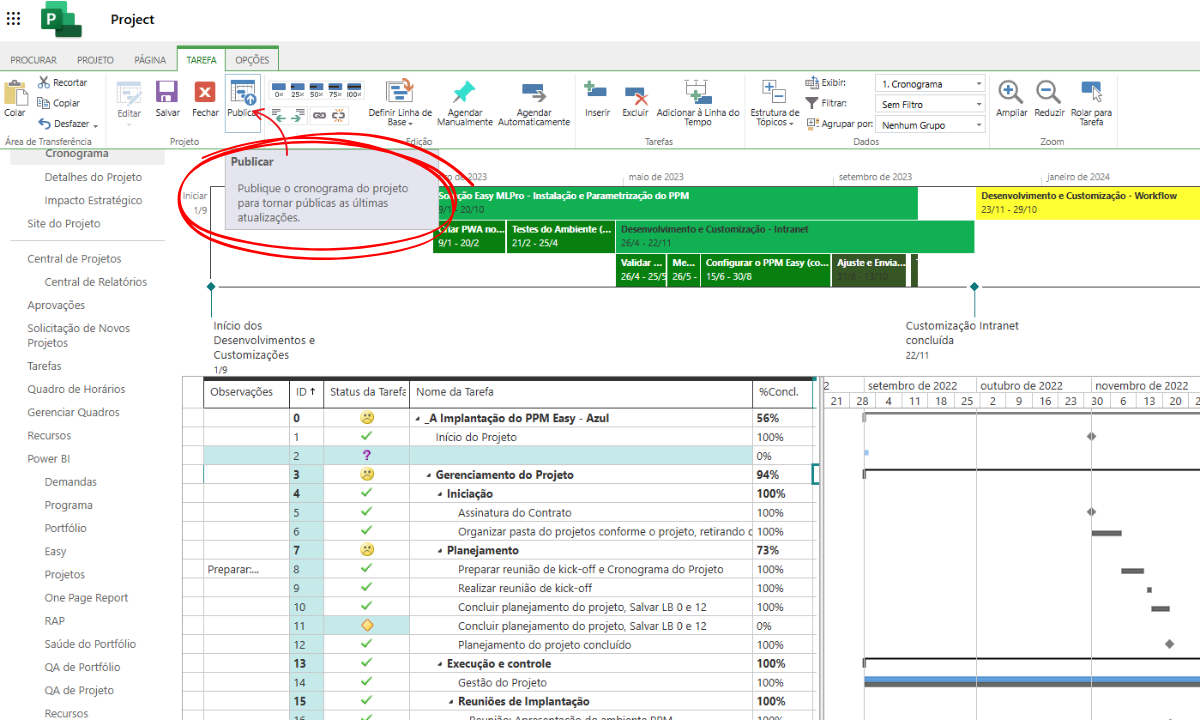Open Saúde do Portfólio report link

[x=90, y=644]
